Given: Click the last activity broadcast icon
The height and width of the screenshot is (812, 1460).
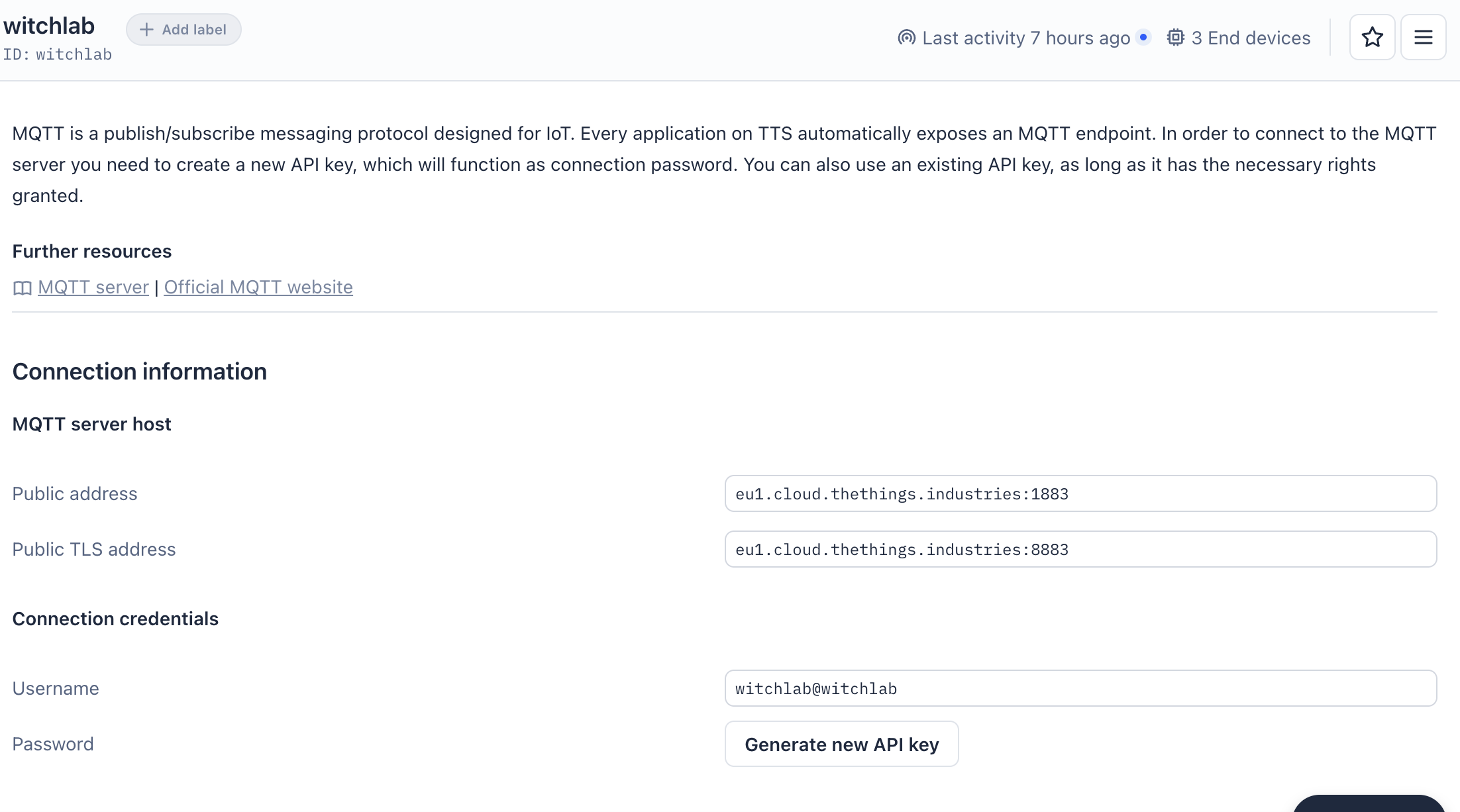Looking at the screenshot, I should coord(906,38).
